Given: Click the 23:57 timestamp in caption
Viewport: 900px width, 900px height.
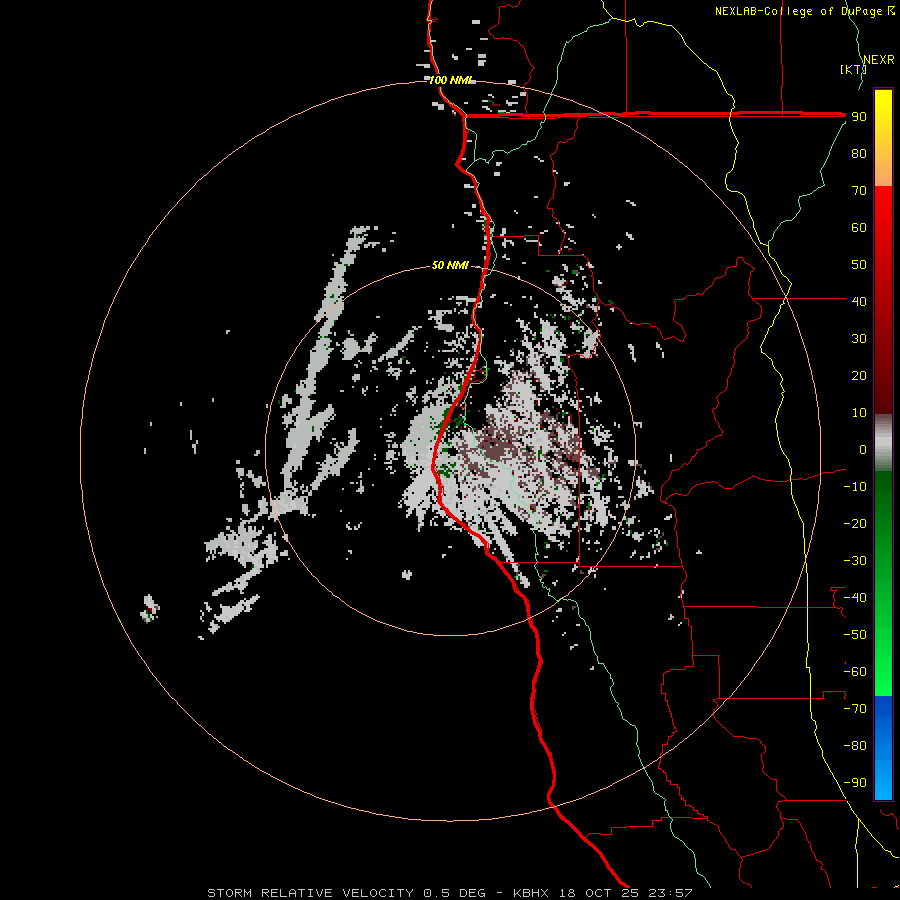Looking at the screenshot, I should point(670,893).
